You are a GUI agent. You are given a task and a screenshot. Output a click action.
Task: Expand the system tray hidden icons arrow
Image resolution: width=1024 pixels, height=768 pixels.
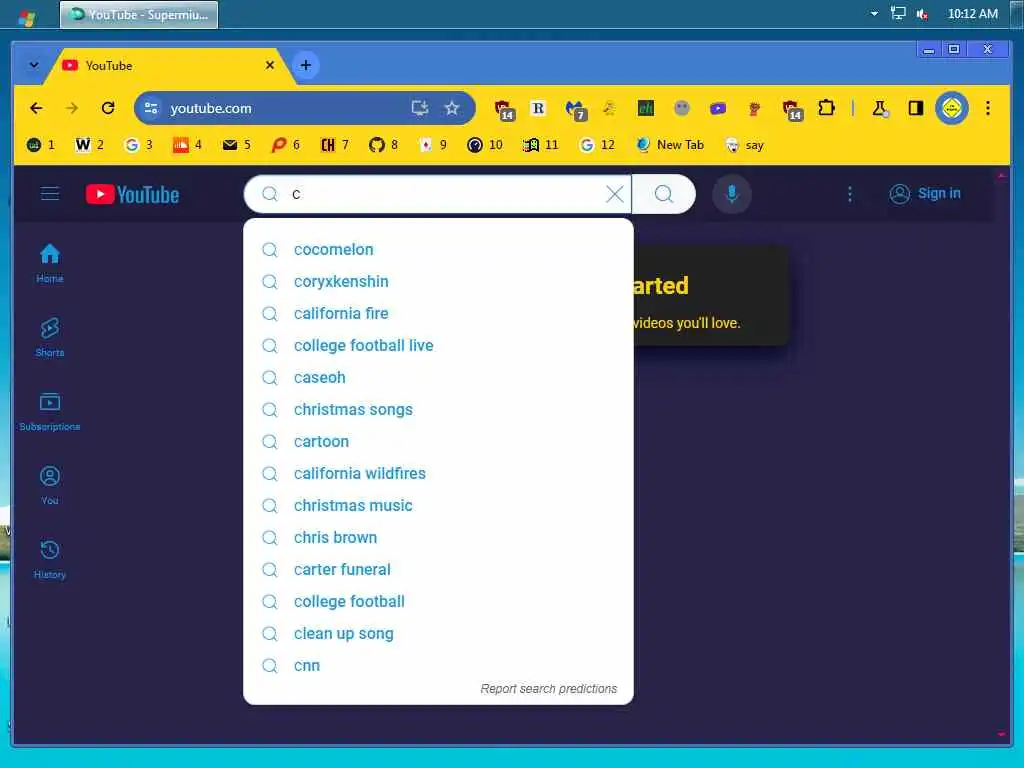pos(874,14)
